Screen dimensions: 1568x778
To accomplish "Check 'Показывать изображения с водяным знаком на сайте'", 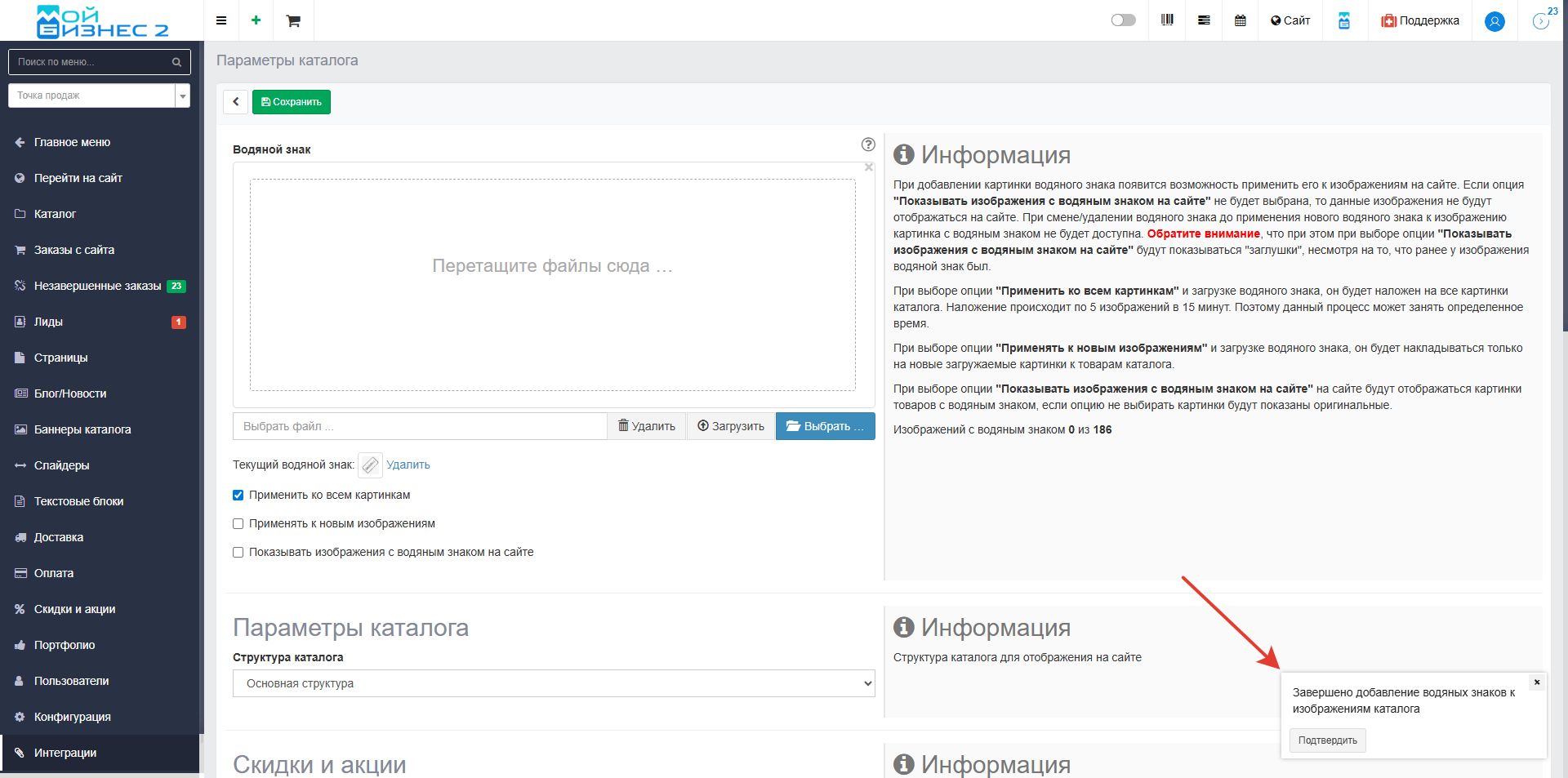I will click(238, 553).
